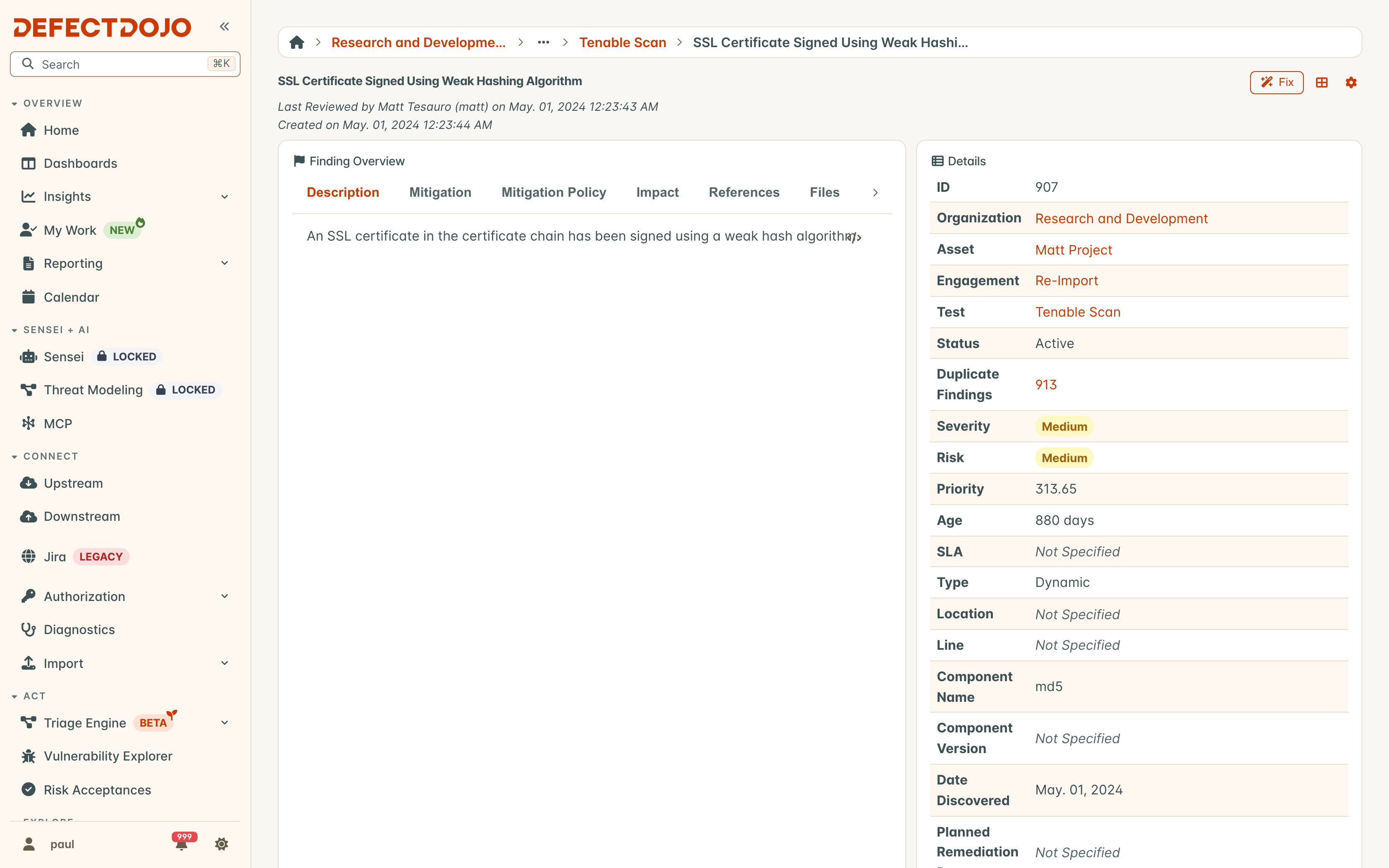Collapse the sidebar with double-chevron icon
This screenshot has height=868, width=1389.
tap(224, 26)
